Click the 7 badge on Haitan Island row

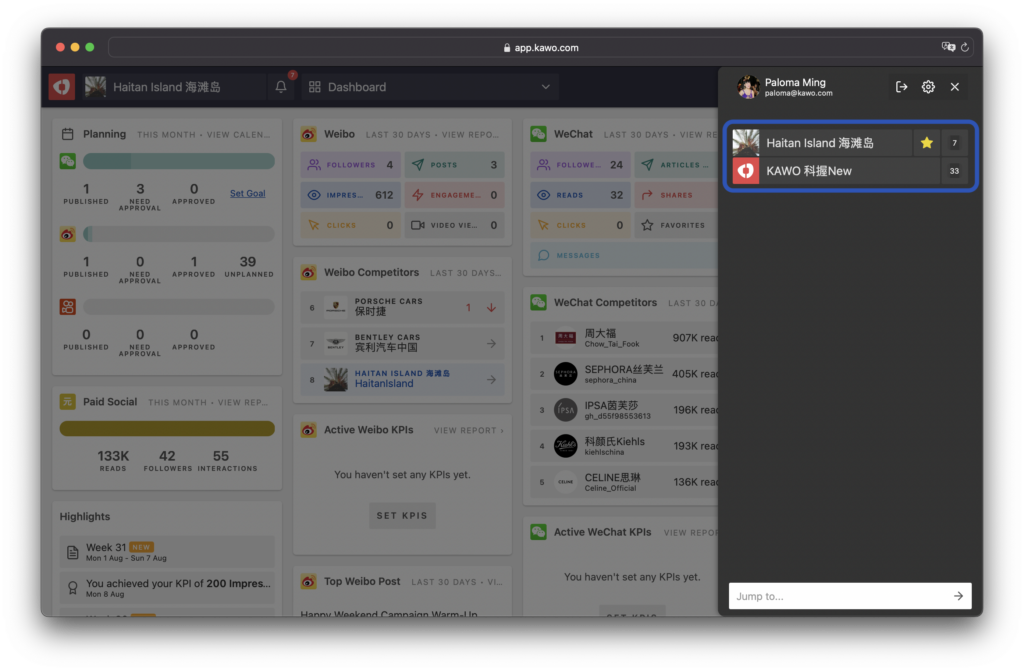pos(954,143)
